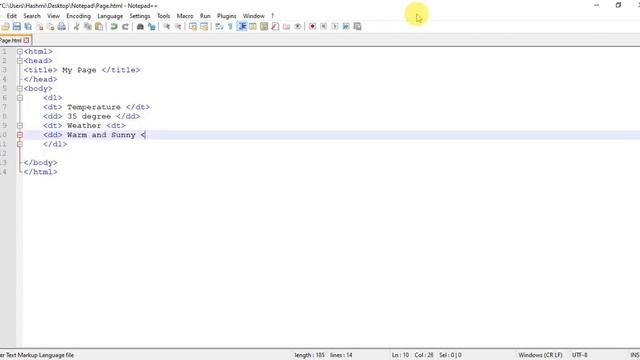Open the Macro menu
The image size is (640, 360).
[185, 16]
